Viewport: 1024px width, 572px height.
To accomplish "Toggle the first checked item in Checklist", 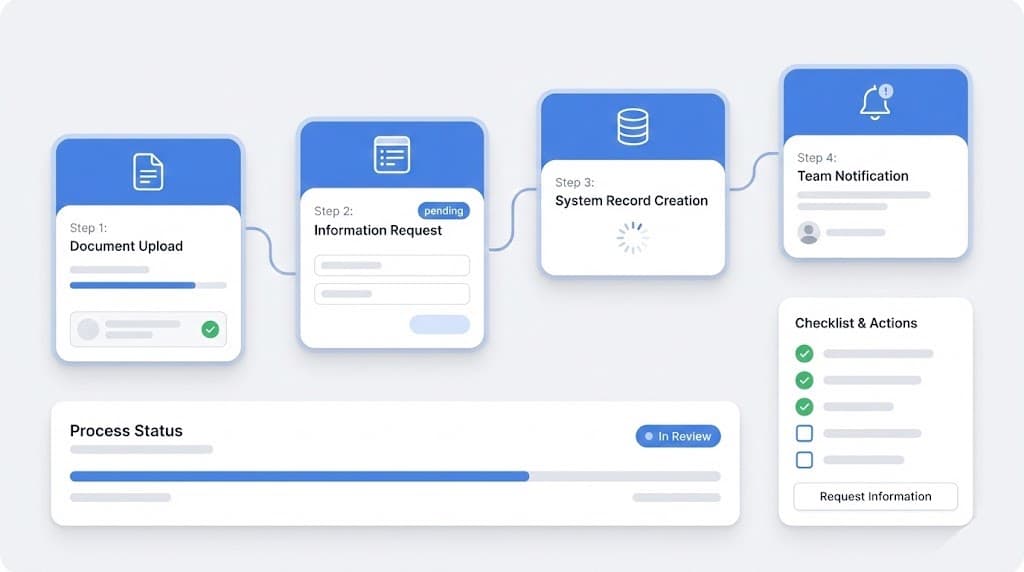I will click(x=805, y=353).
